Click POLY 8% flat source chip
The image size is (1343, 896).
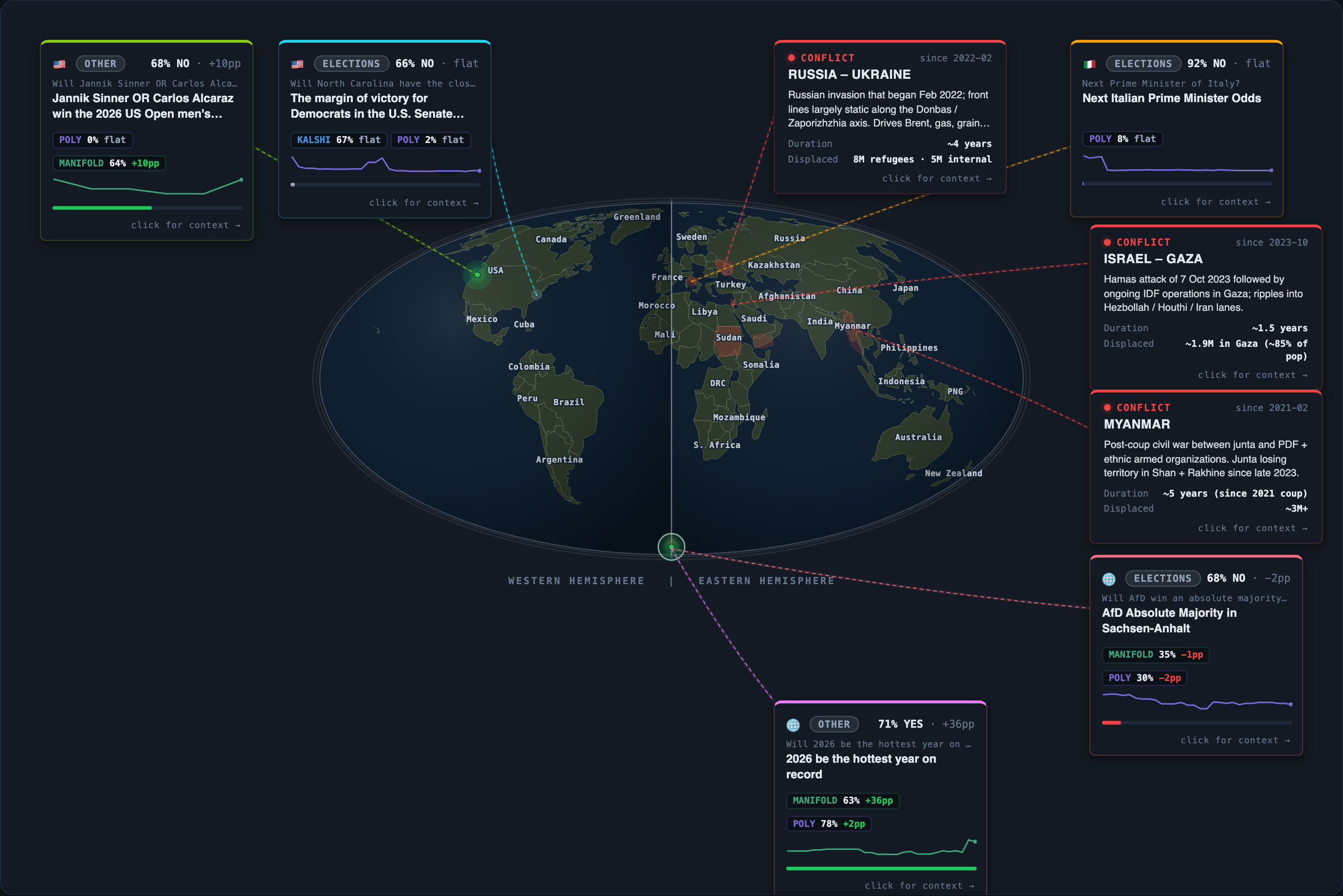point(1123,139)
